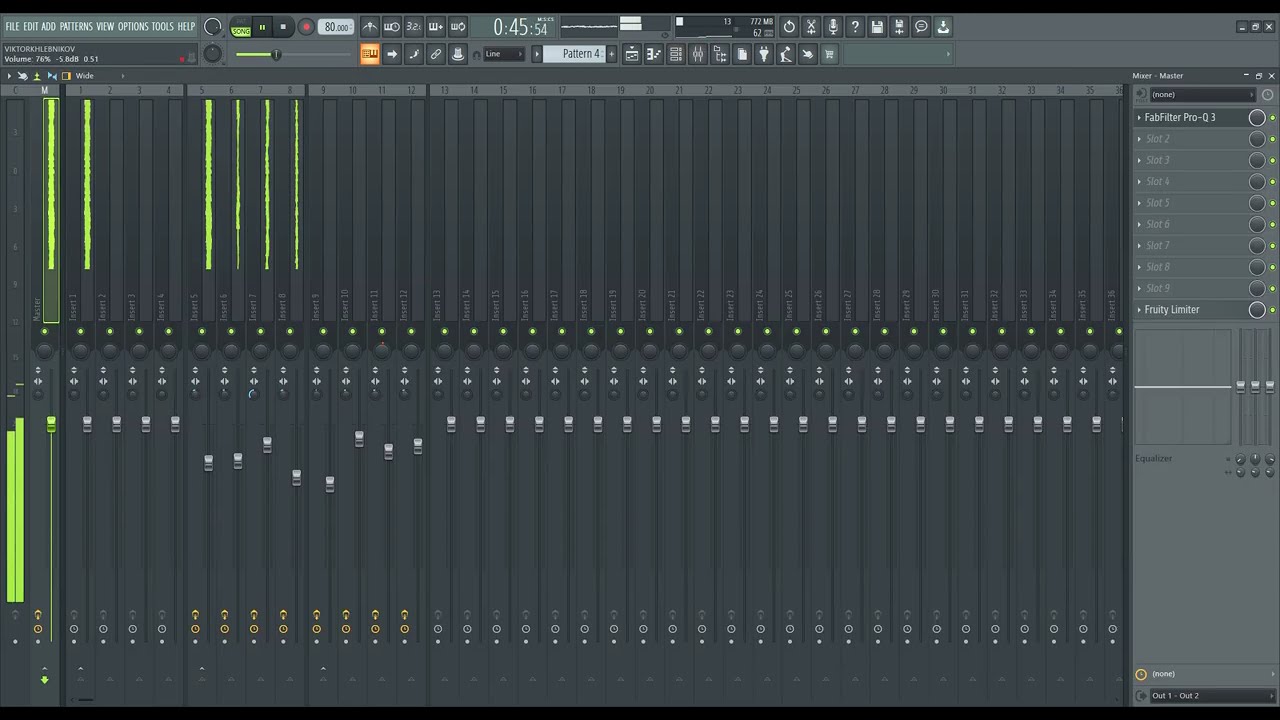Mute the Insert 1 track LED
This screenshot has width=1280, height=720.
(x=80, y=332)
